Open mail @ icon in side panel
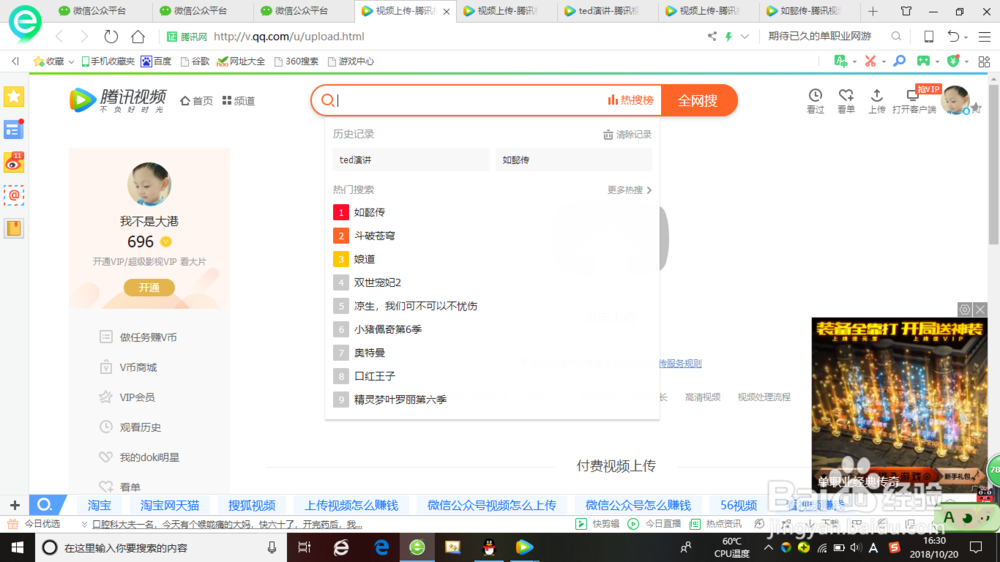1000x562 pixels. (x=13, y=195)
